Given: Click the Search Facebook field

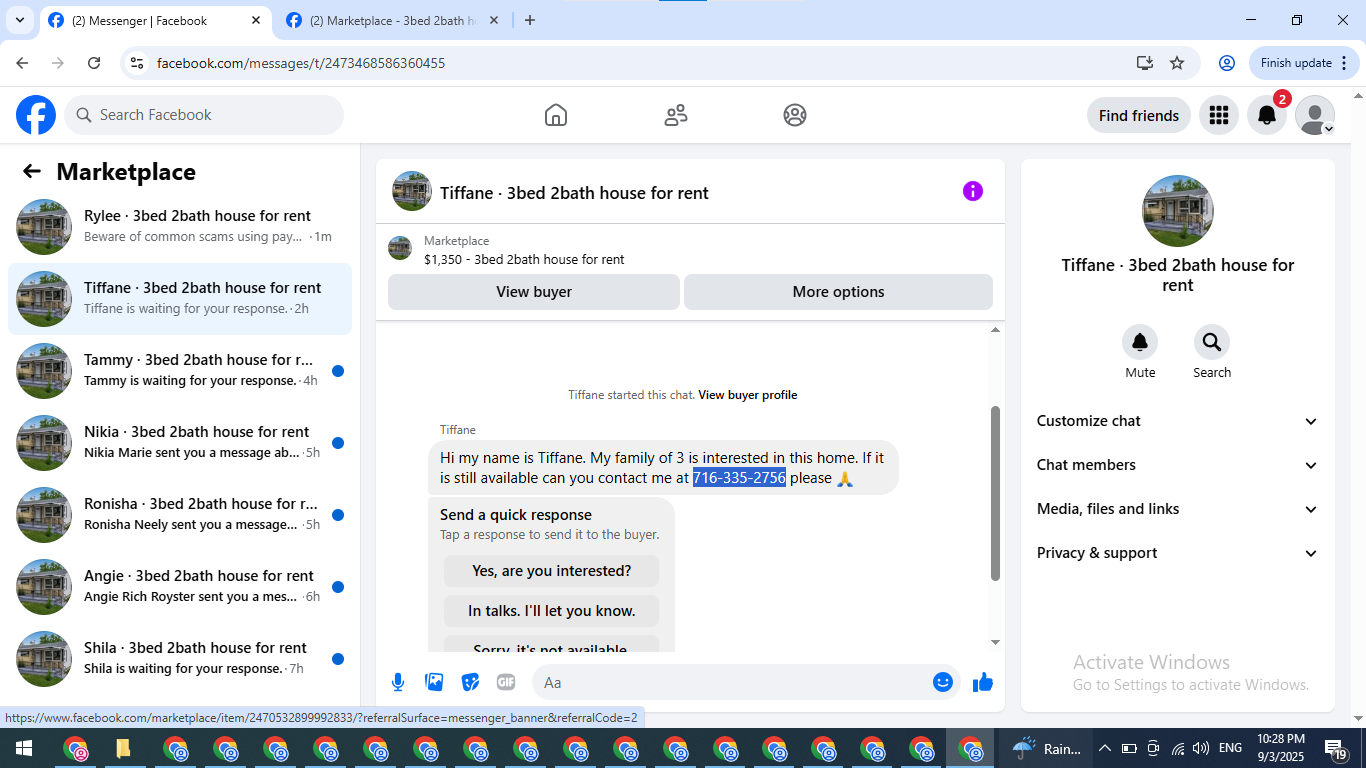Looking at the screenshot, I should pos(204,115).
